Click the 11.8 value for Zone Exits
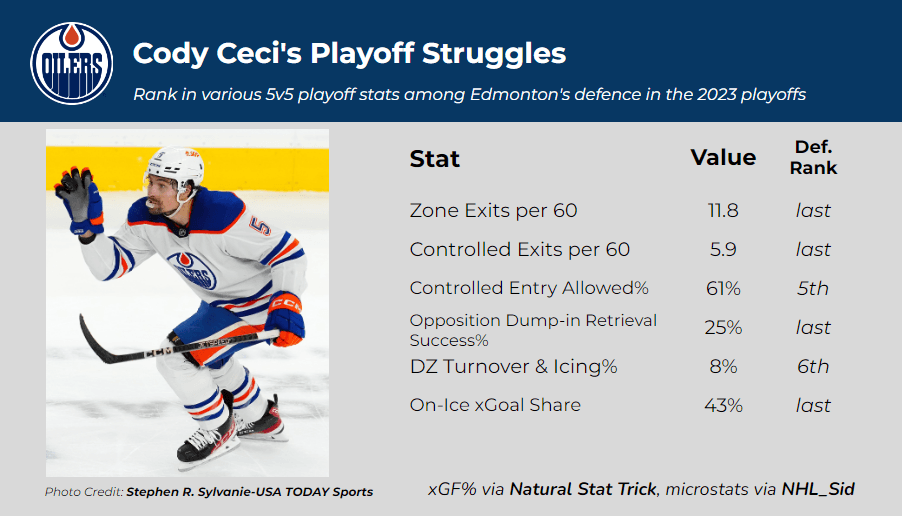This screenshot has height=516, width=902. pyautogui.click(x=722, y=211)
